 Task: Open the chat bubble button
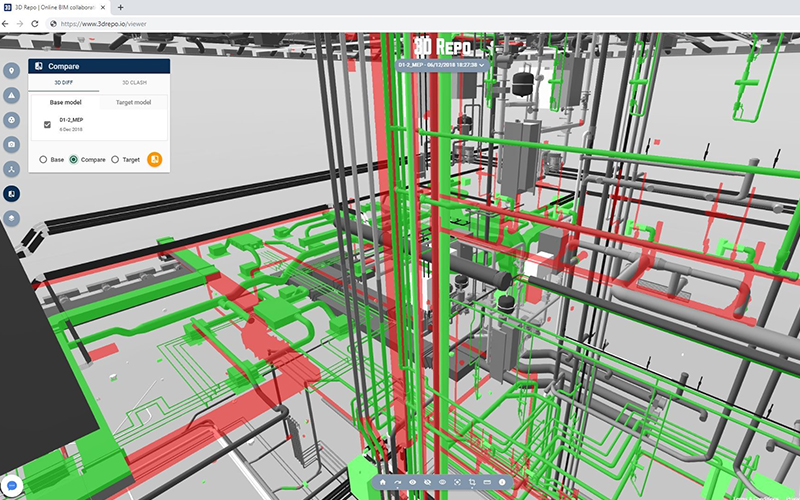click(x=13, y=485)
